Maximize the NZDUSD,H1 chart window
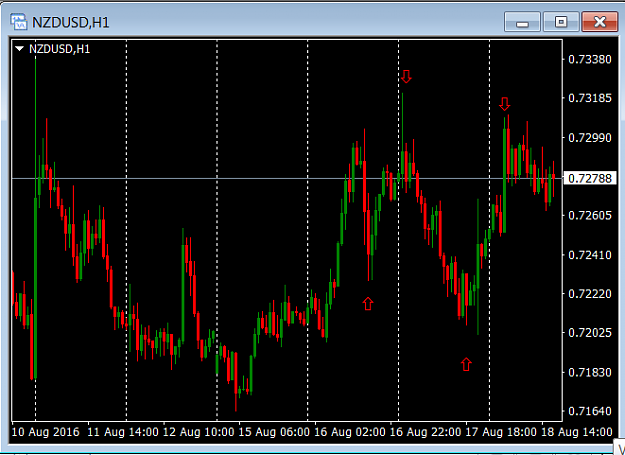The width and height of the screenshot is (625, 455). coord(561,22)
